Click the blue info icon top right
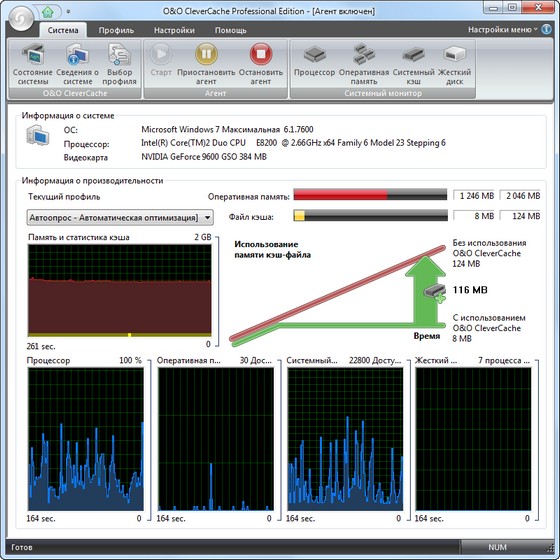560x560 pixels. 546,29
